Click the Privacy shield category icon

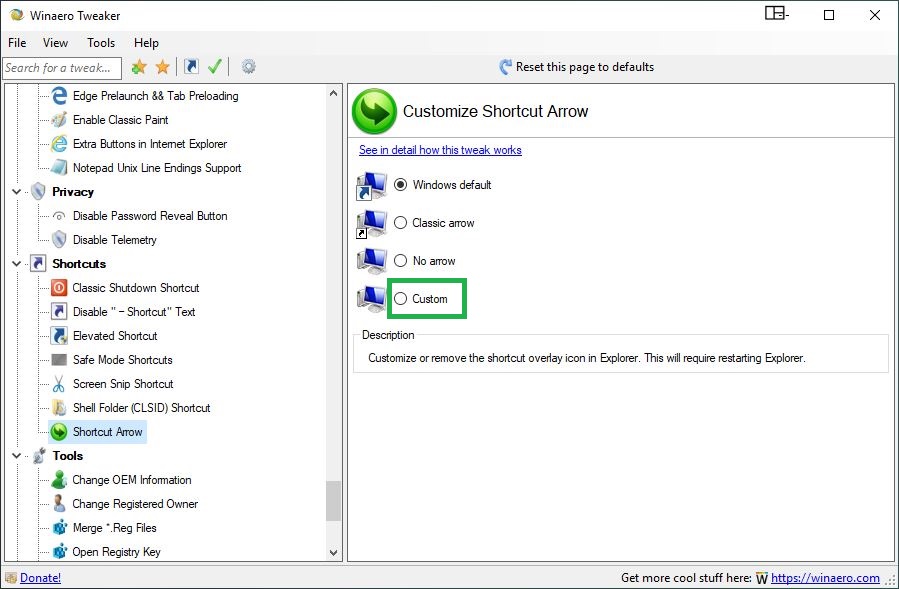(38, 192)
